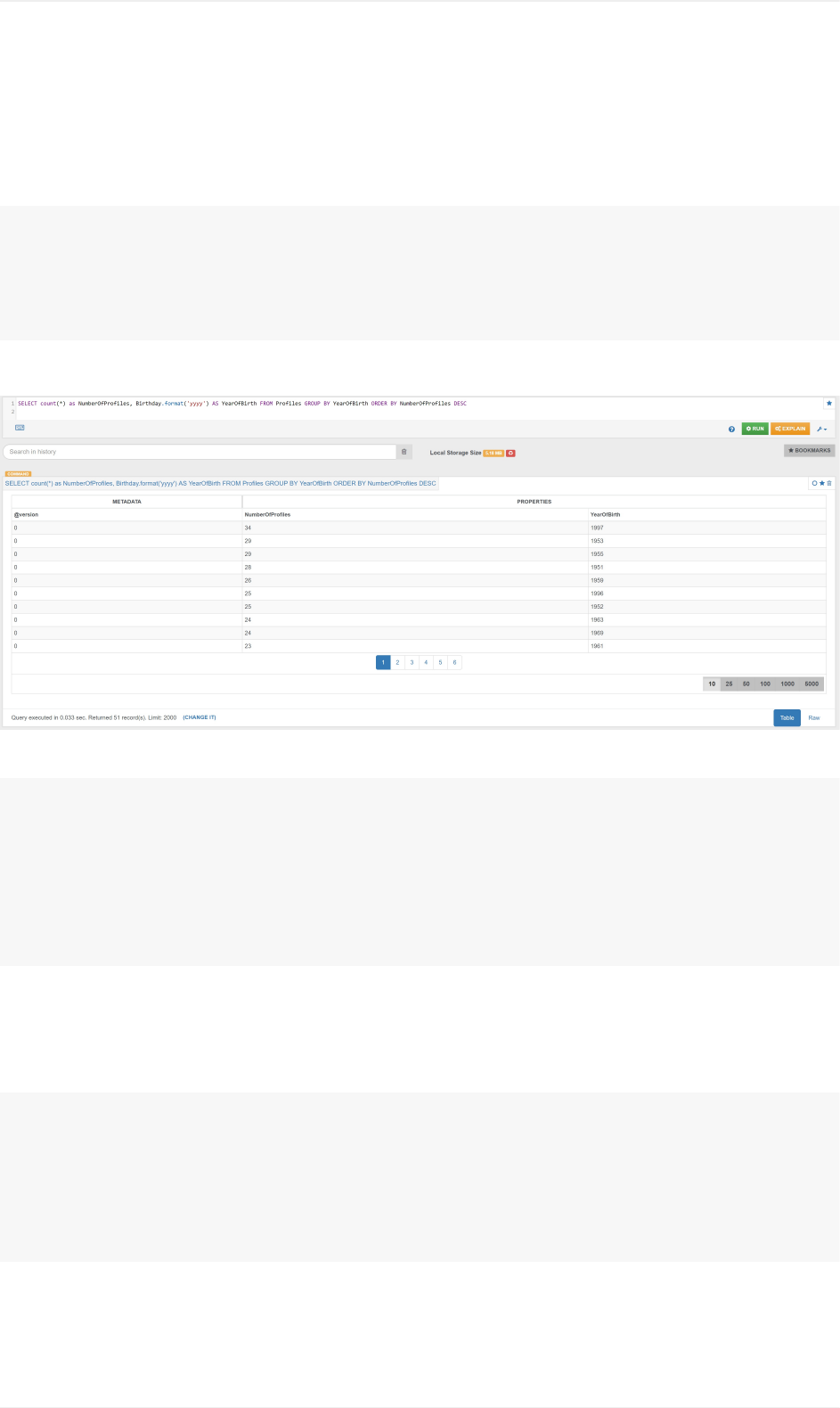Click the CHANGE IT limit link
The height and width of the screenshot is (1408, 840).
(200, 717)
